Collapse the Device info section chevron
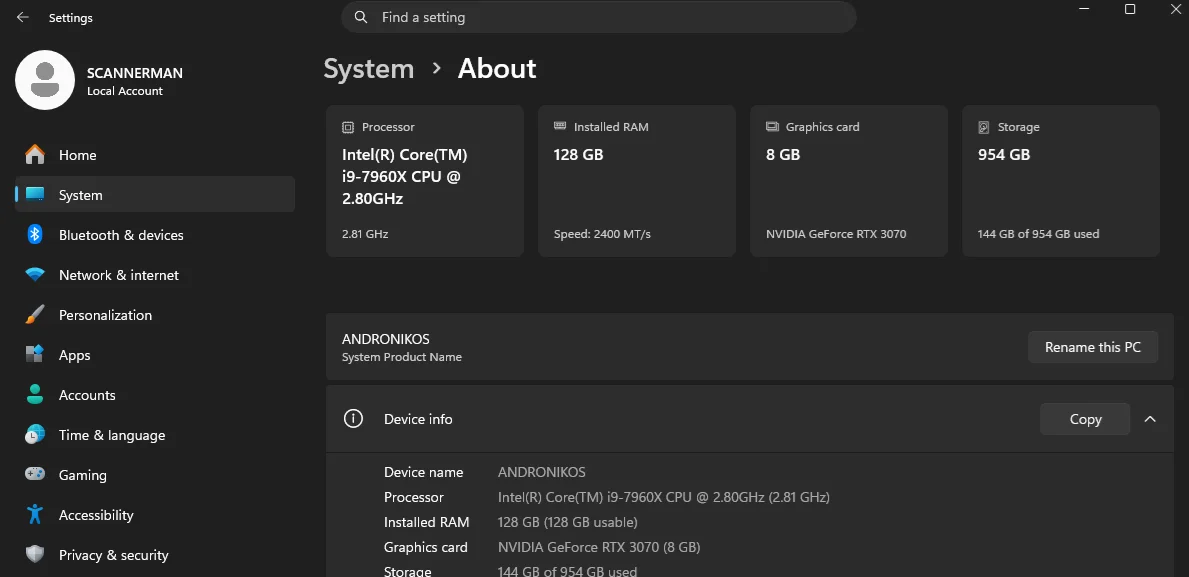This screenshot has width=1189, height=577. 1150,419
